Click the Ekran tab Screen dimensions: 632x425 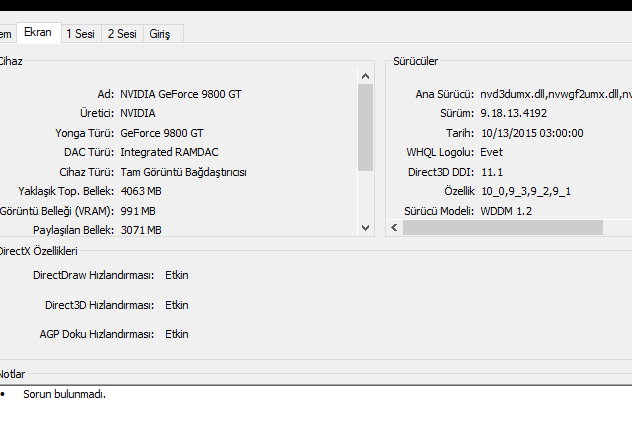(38, 33)
